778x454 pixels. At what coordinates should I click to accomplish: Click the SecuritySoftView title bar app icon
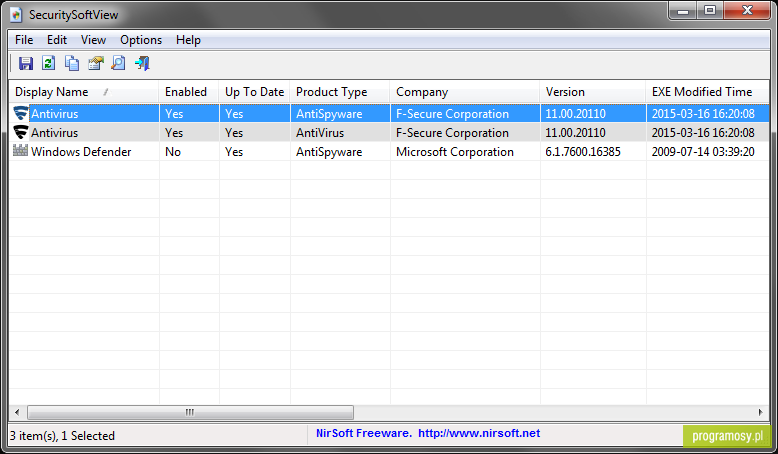[x=16, y=14]
